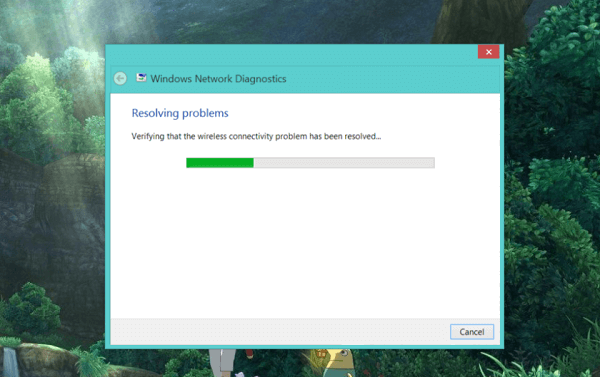Screen dimensions: 600x377
Task: Click the gray footer strip left of Cancel
Action: (x=279, y=331)
